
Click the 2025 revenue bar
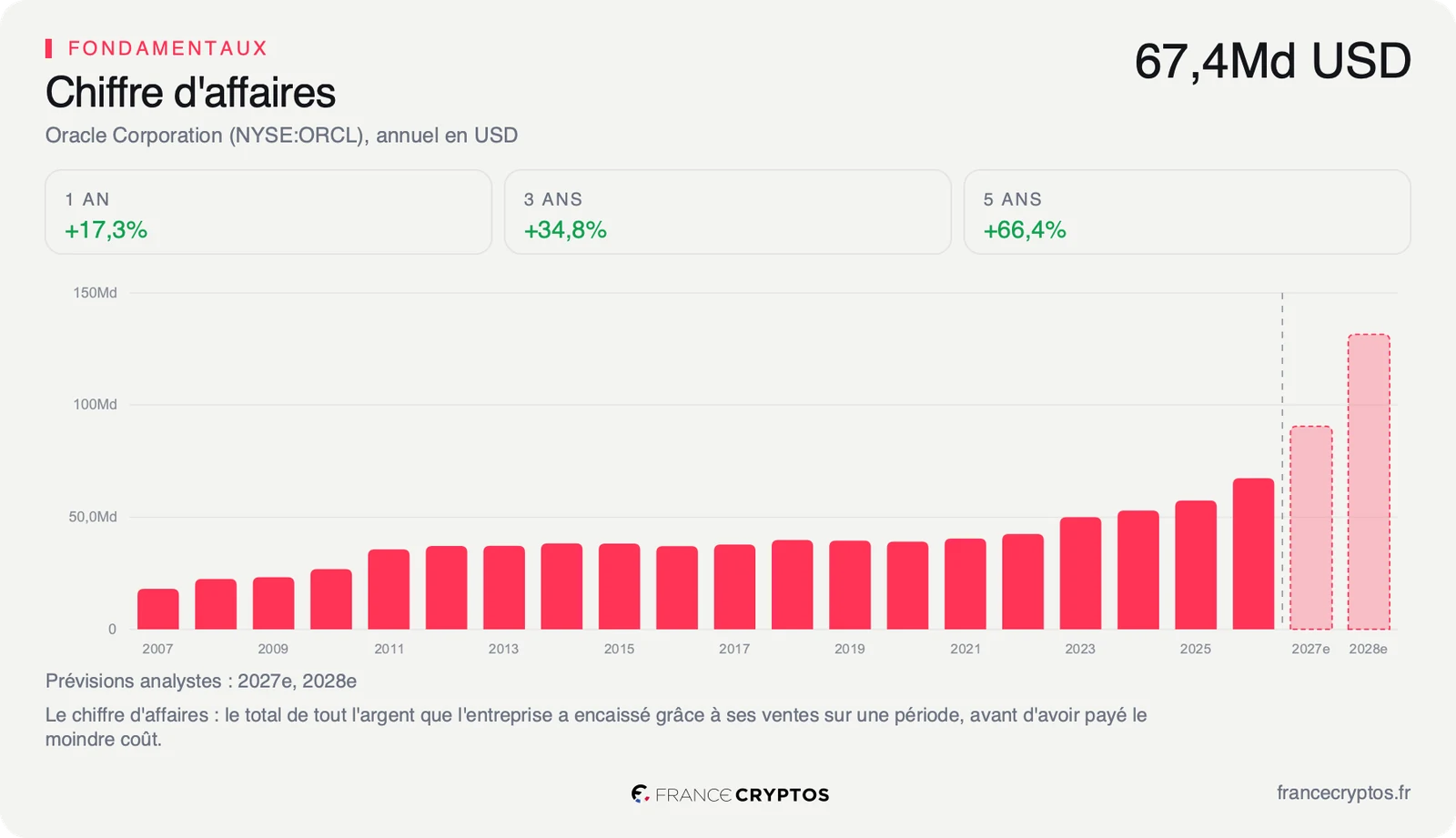(x=1196, y=564)
